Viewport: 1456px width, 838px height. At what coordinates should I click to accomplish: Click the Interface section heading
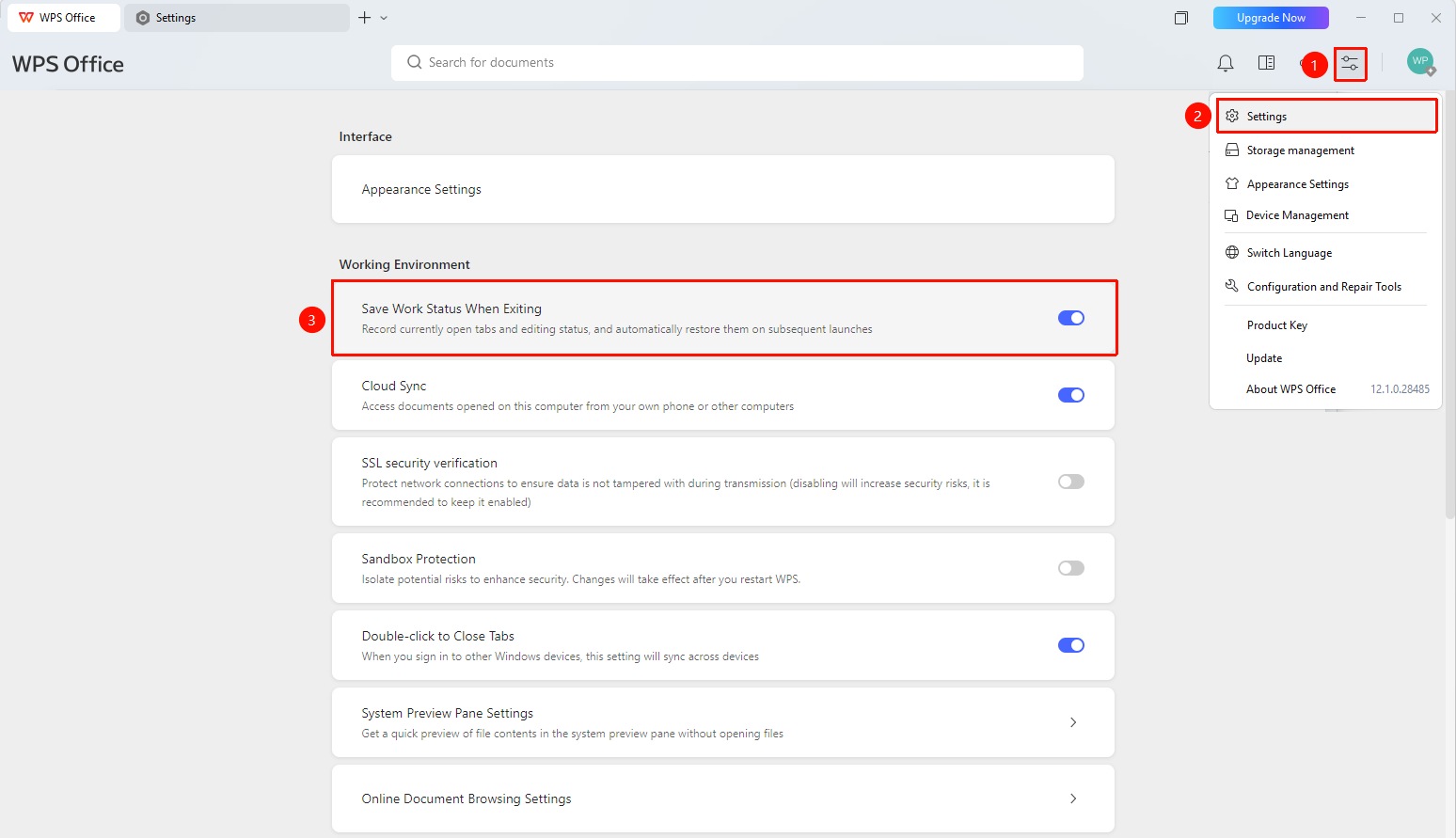point(366,136)
